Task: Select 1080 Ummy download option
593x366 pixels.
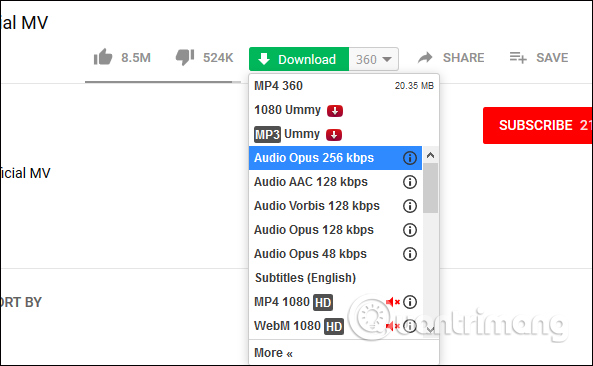Action: click(344, 110)
